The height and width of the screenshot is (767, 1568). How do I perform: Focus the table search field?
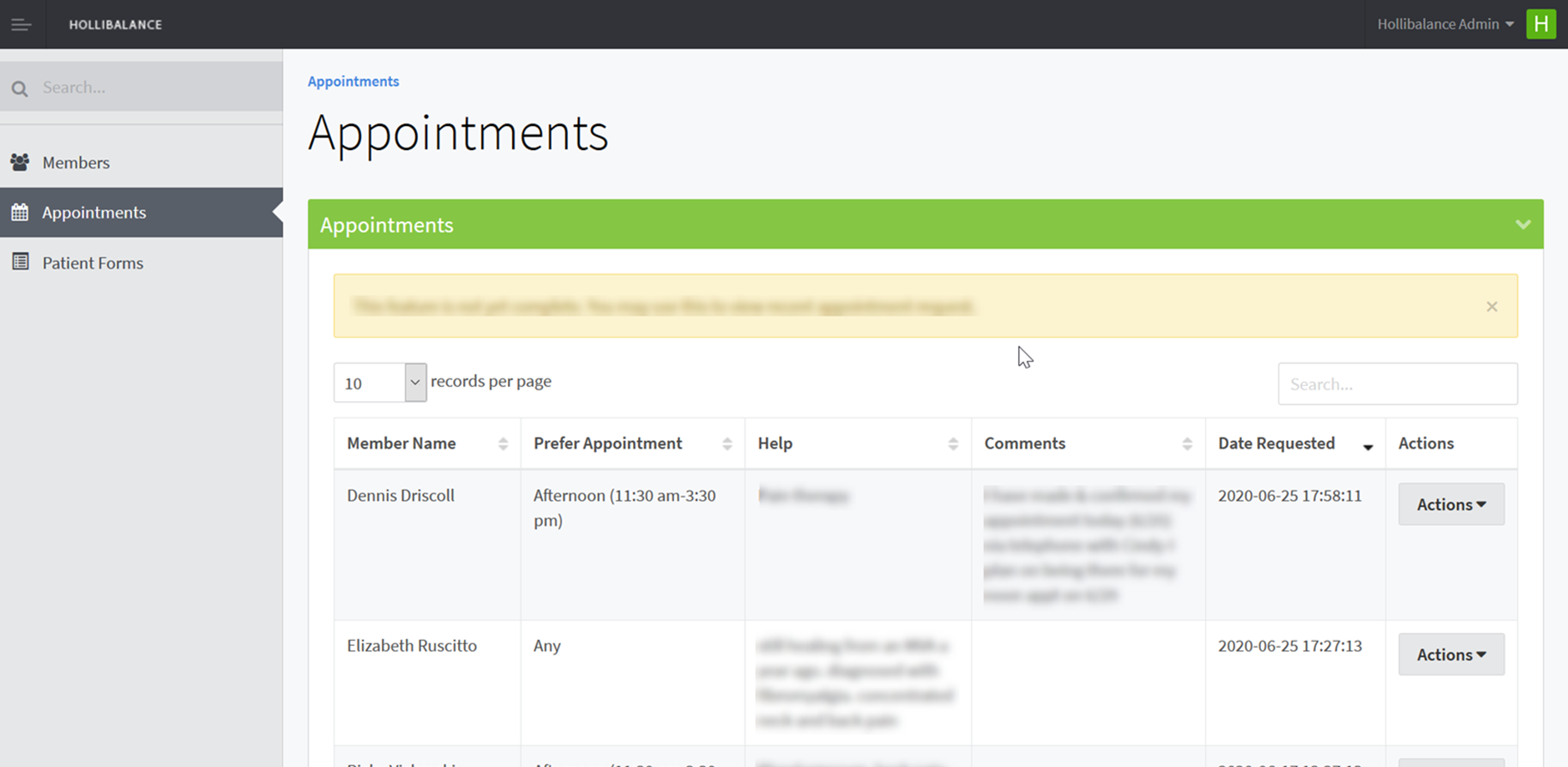pos(1397,384)
